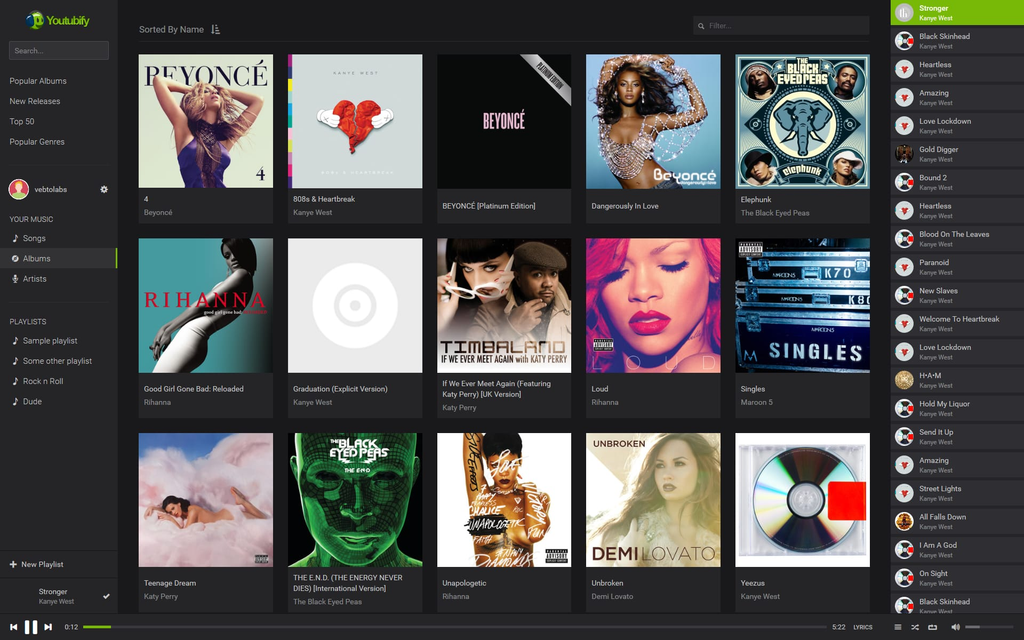Image resolution: width=1024 pixels, height=640 pixels.
Task: Toggle shuffle mode in player bar
Action: [915, 627]
